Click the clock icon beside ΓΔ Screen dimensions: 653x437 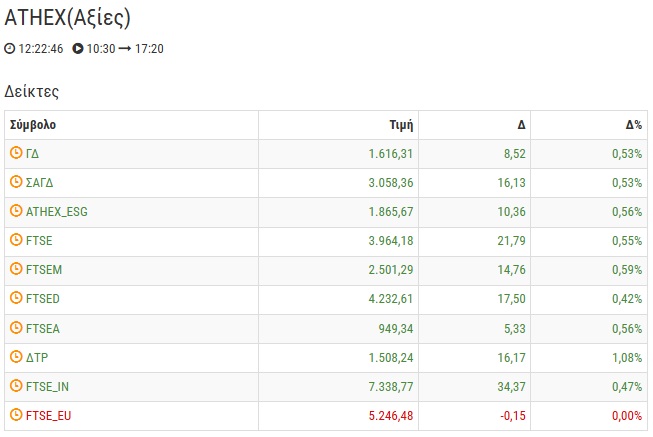[x=16, y=153]
